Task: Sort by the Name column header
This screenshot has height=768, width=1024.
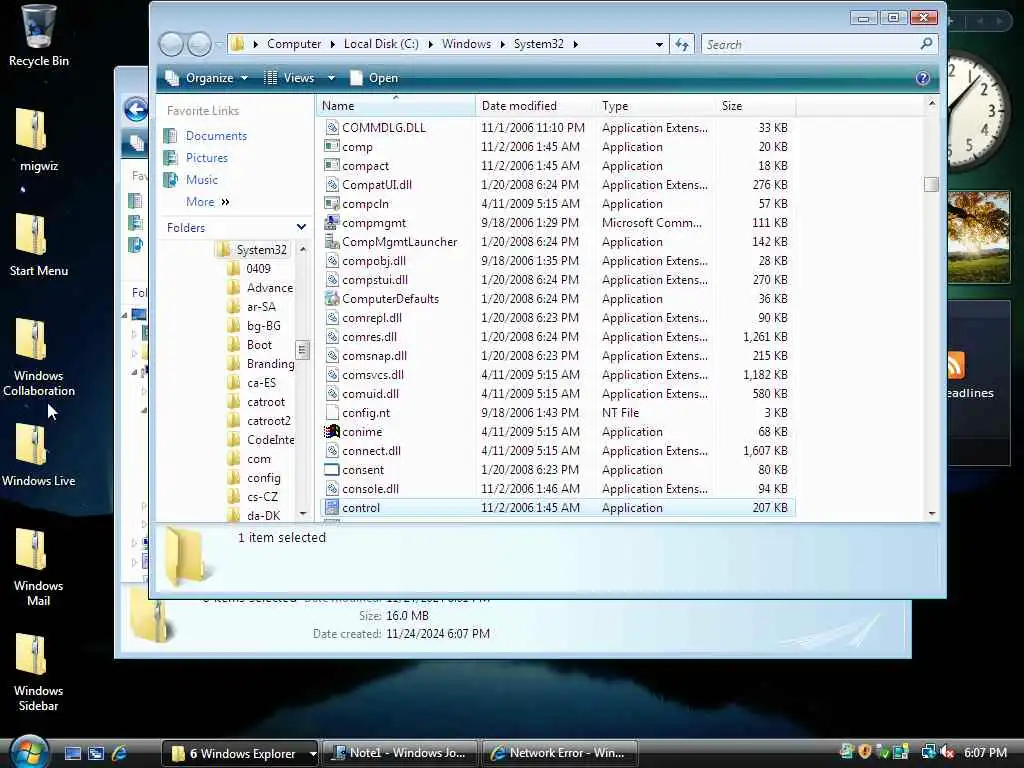Action: [396, 106]
